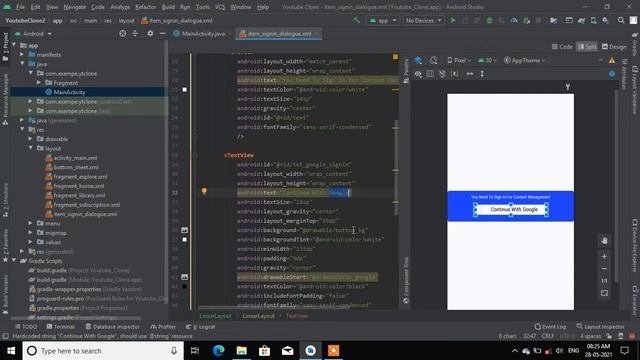The image size is (640, 360).
Task: Open Microsoft Edge from the taskbar
Action: coord(219,351)
